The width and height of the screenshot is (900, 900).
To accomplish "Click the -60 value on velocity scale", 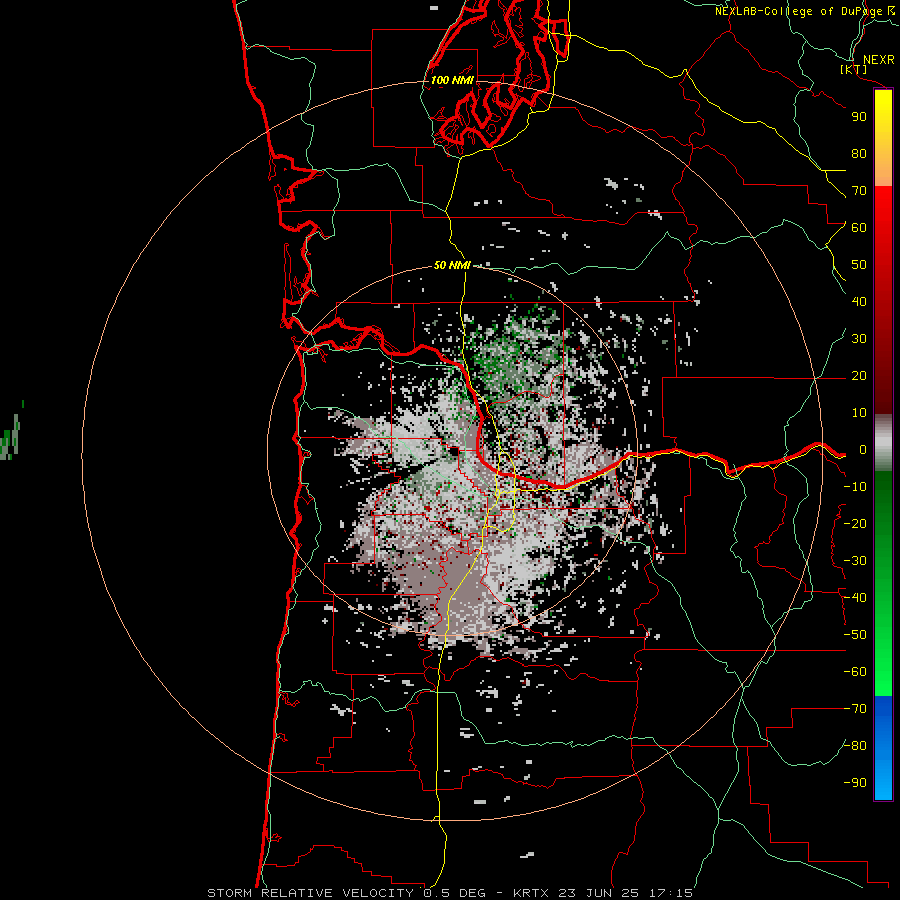I will (x=855, y=672).
